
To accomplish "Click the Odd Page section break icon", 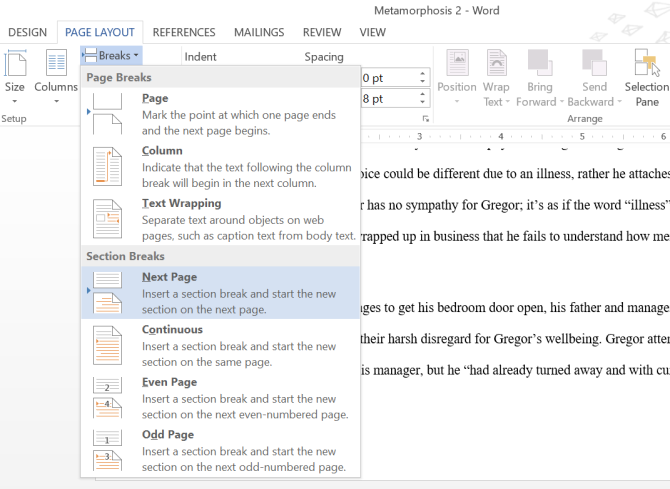I will (x=107, y=450).
